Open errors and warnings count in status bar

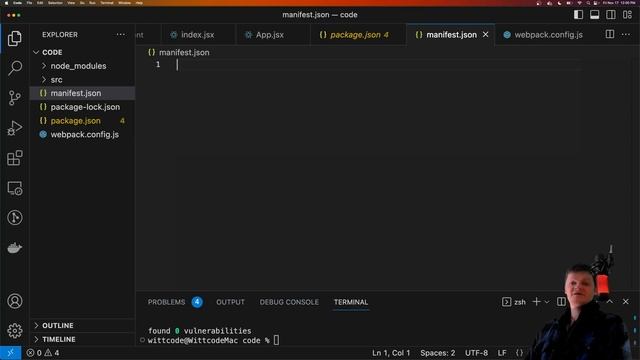point(43,353)
